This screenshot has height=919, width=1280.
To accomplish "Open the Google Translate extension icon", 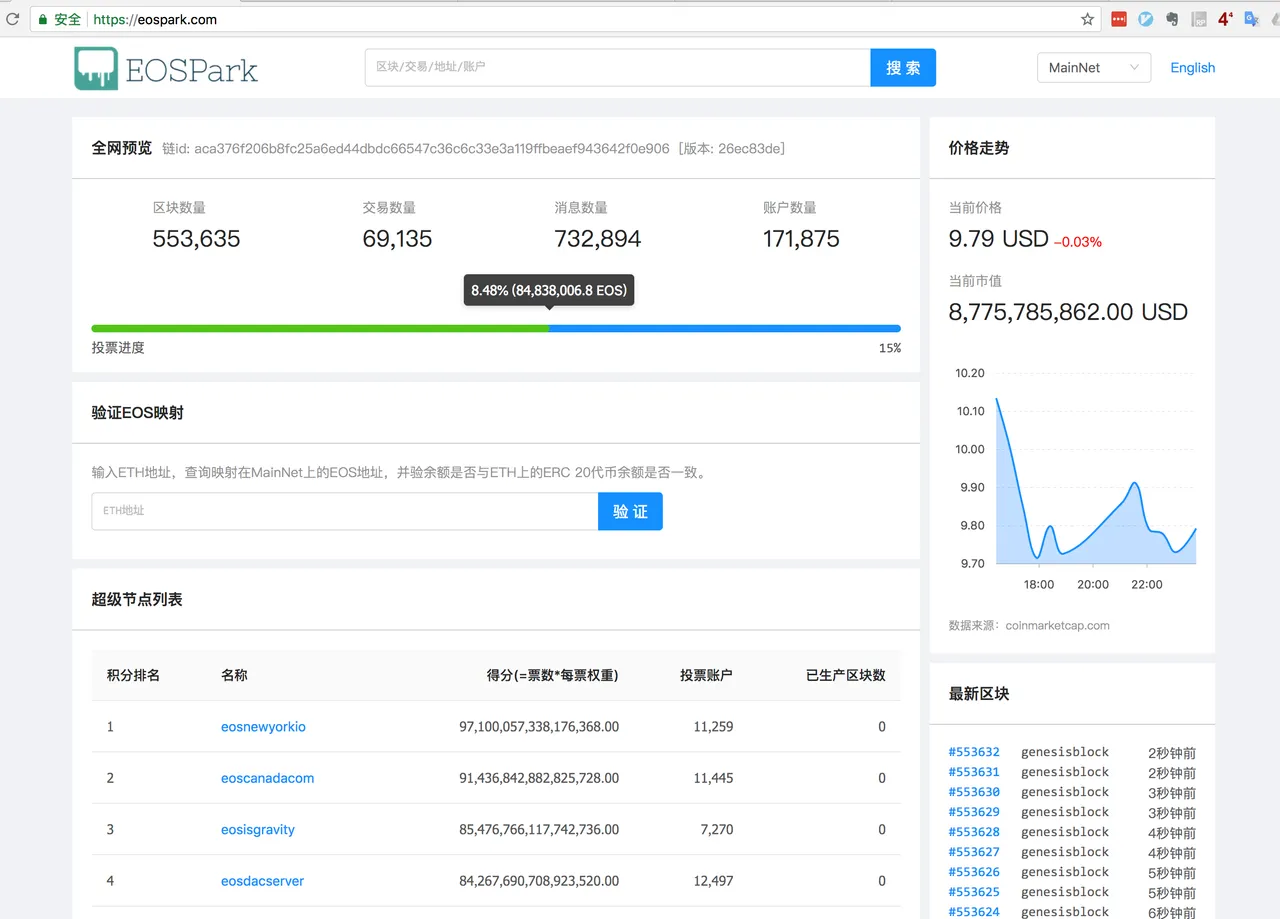I will tap(1251, 19).
